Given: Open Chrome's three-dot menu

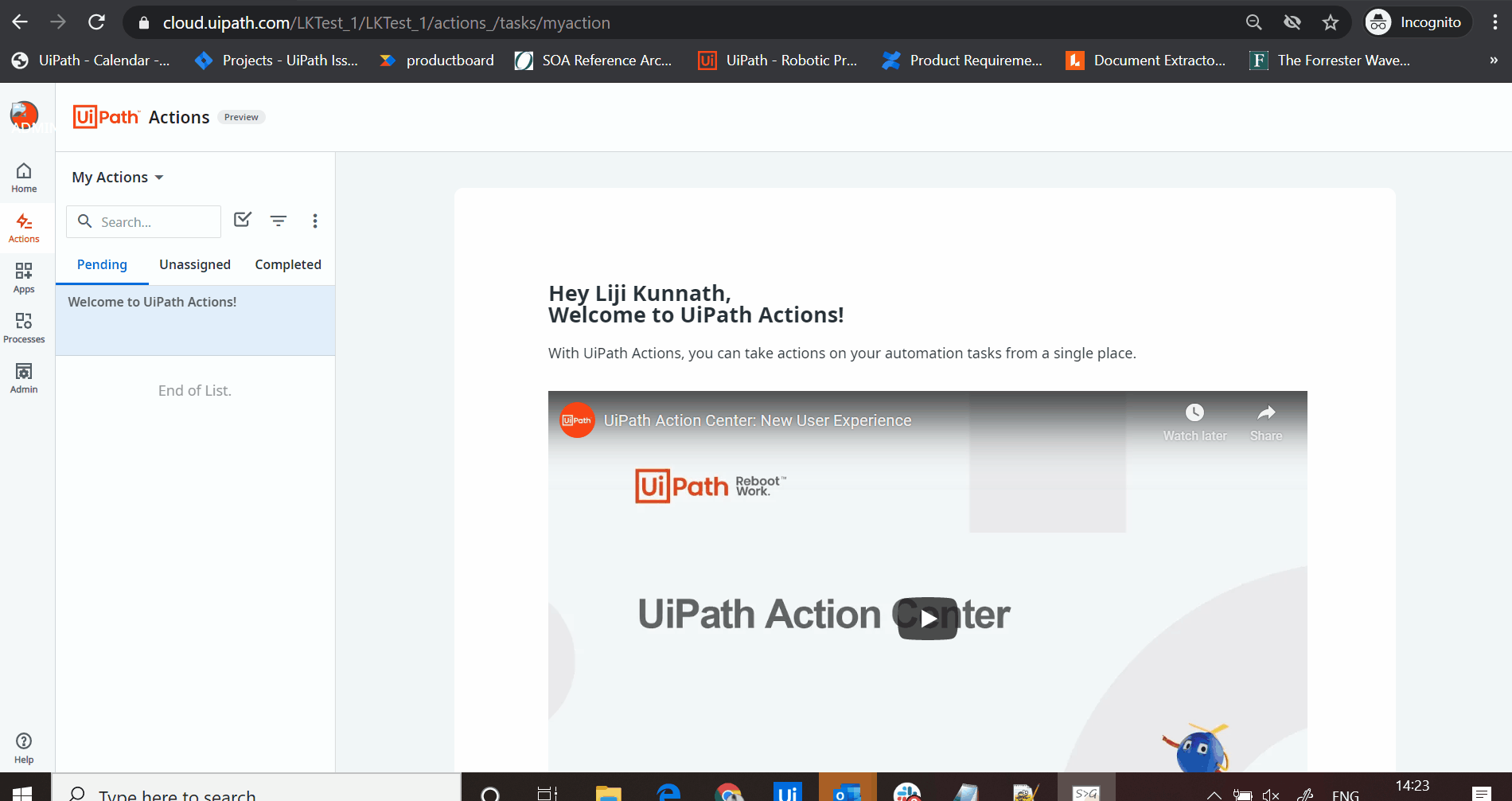Looking at the screenshot, I should click(1495, 22).
